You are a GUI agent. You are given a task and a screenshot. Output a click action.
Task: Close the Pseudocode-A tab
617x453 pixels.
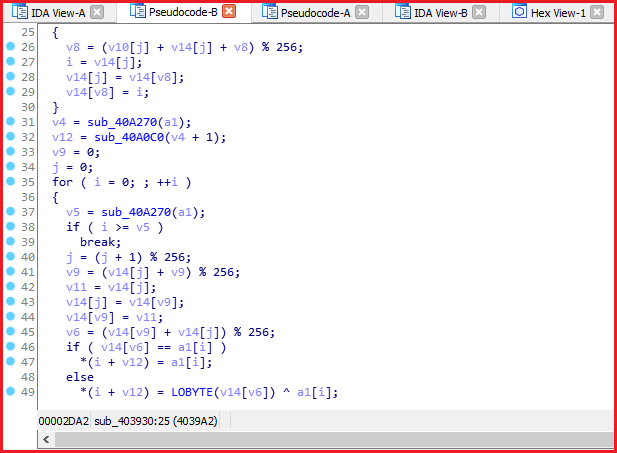point(362,13)
